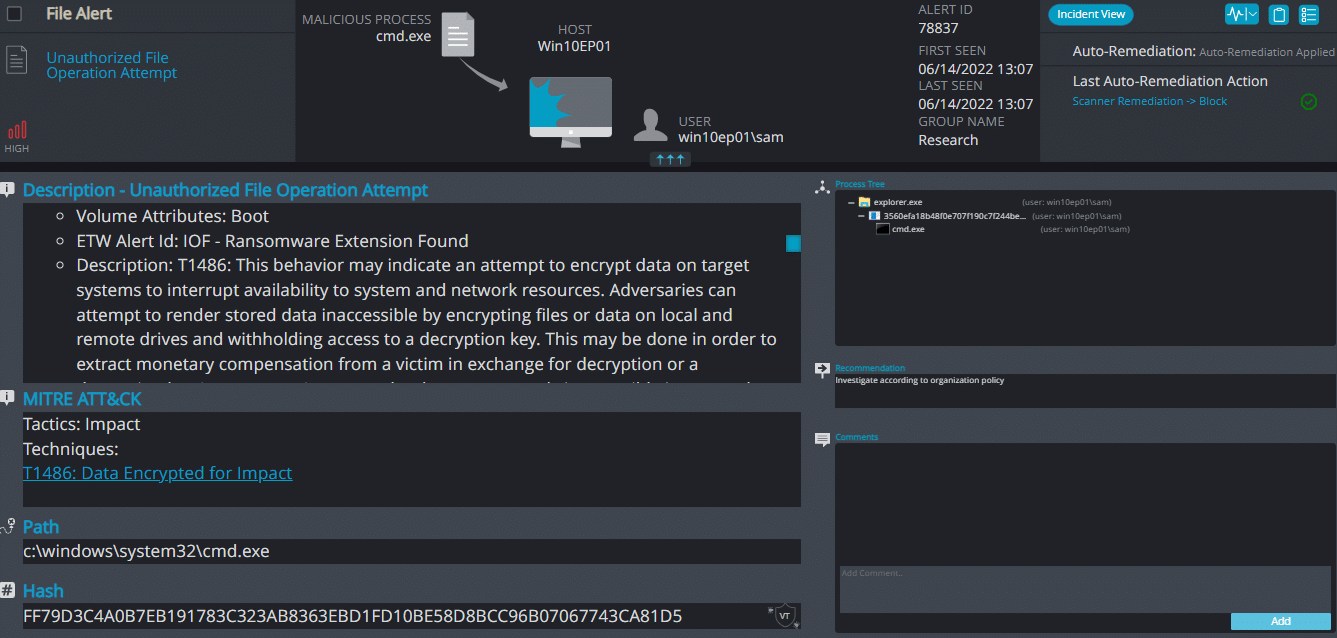Click the Add comment button
Screen dimensions: 1337x638
(x=1281, y=621)
